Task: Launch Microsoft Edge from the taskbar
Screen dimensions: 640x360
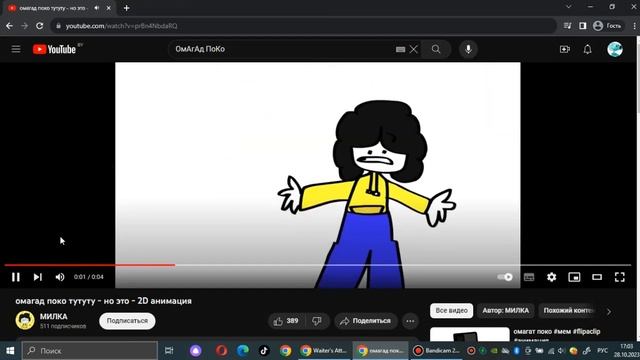Action: coord(243,351)
